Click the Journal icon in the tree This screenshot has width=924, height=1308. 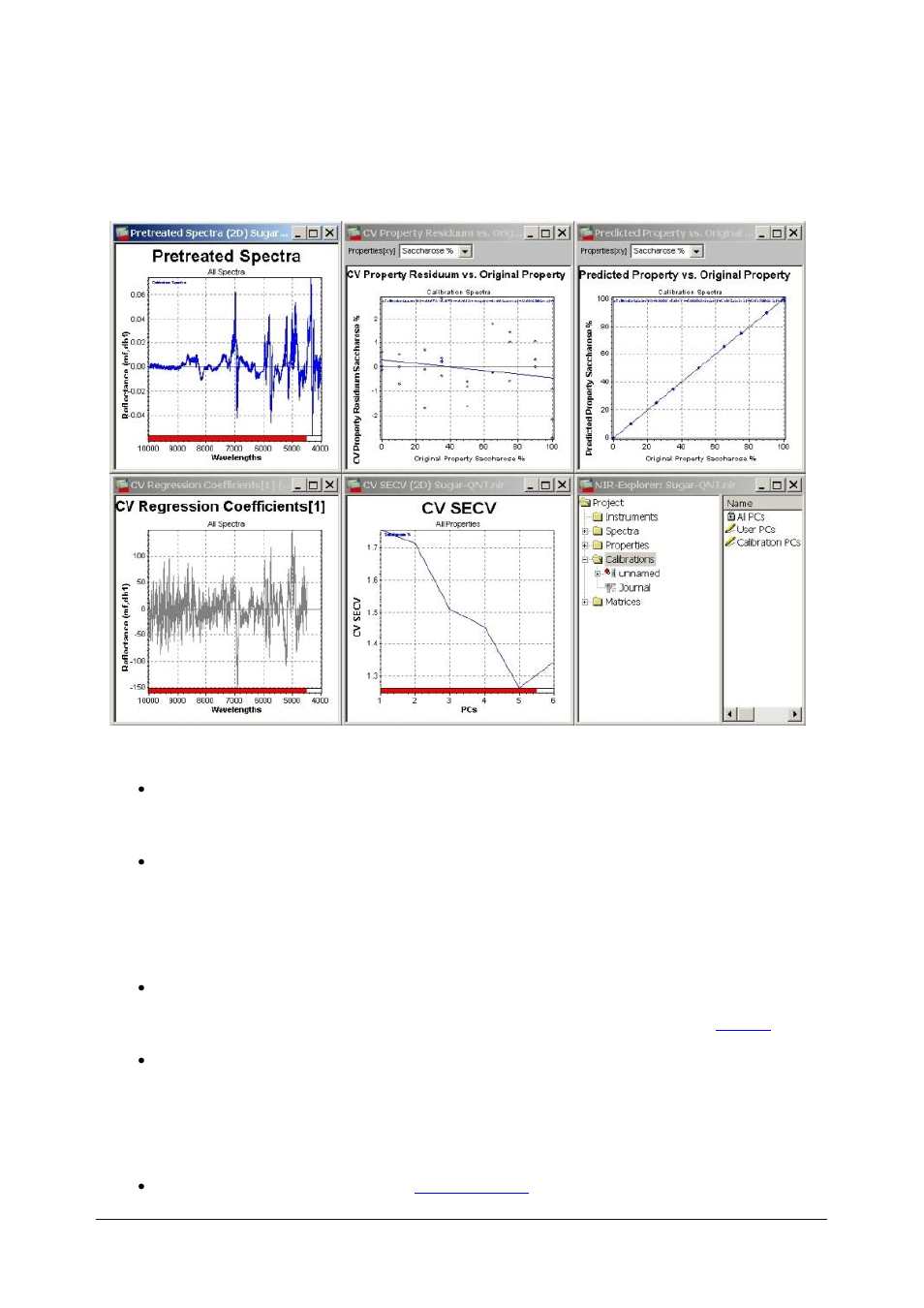coord(610,587)
